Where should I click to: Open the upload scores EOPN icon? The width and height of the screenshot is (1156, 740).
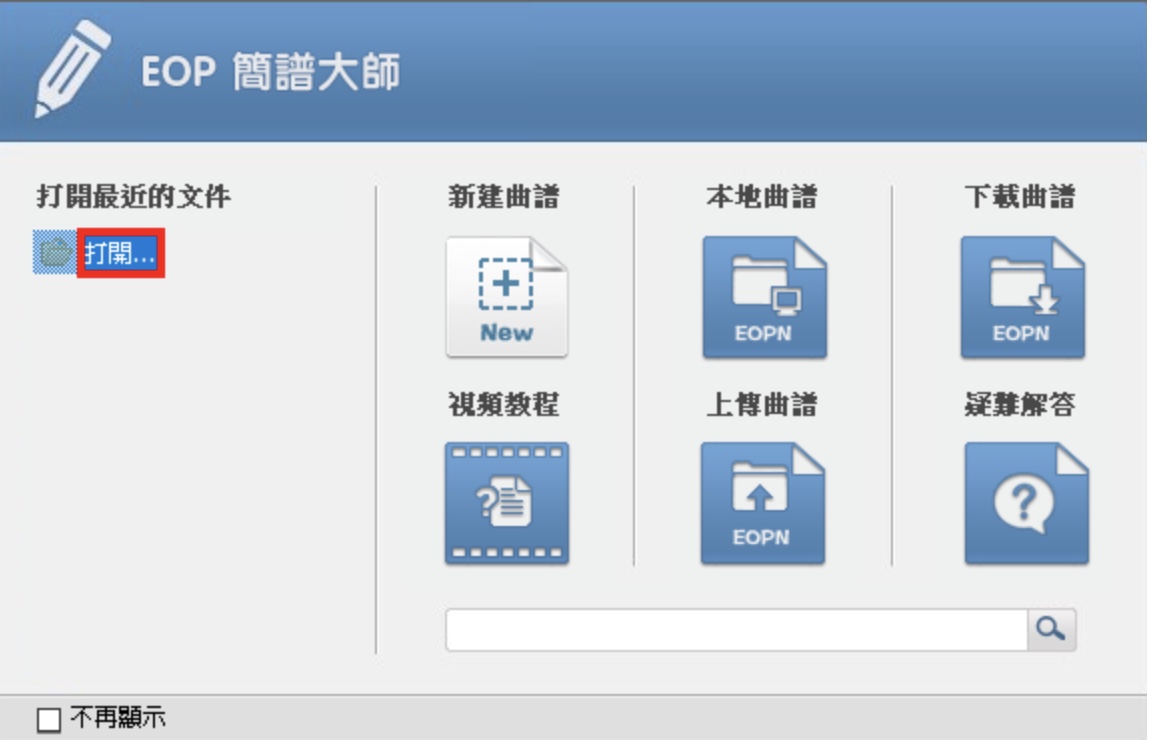[x=762, y=503]
